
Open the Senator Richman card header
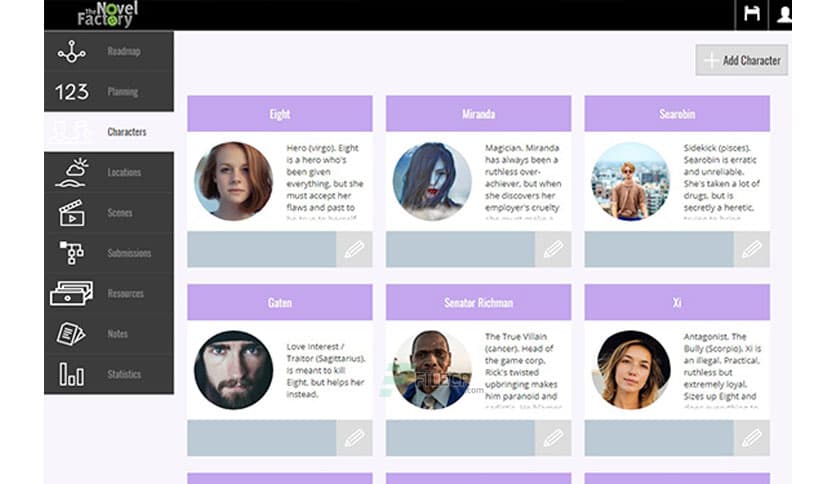click(478, 302)
